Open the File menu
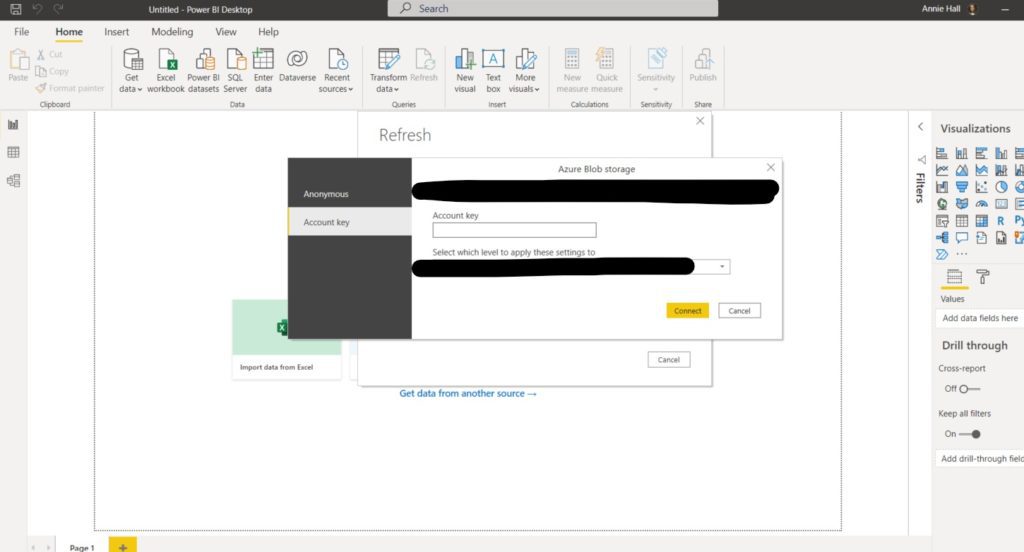The width and height of the screenshot is (1024, 552). tap(22, 31)
